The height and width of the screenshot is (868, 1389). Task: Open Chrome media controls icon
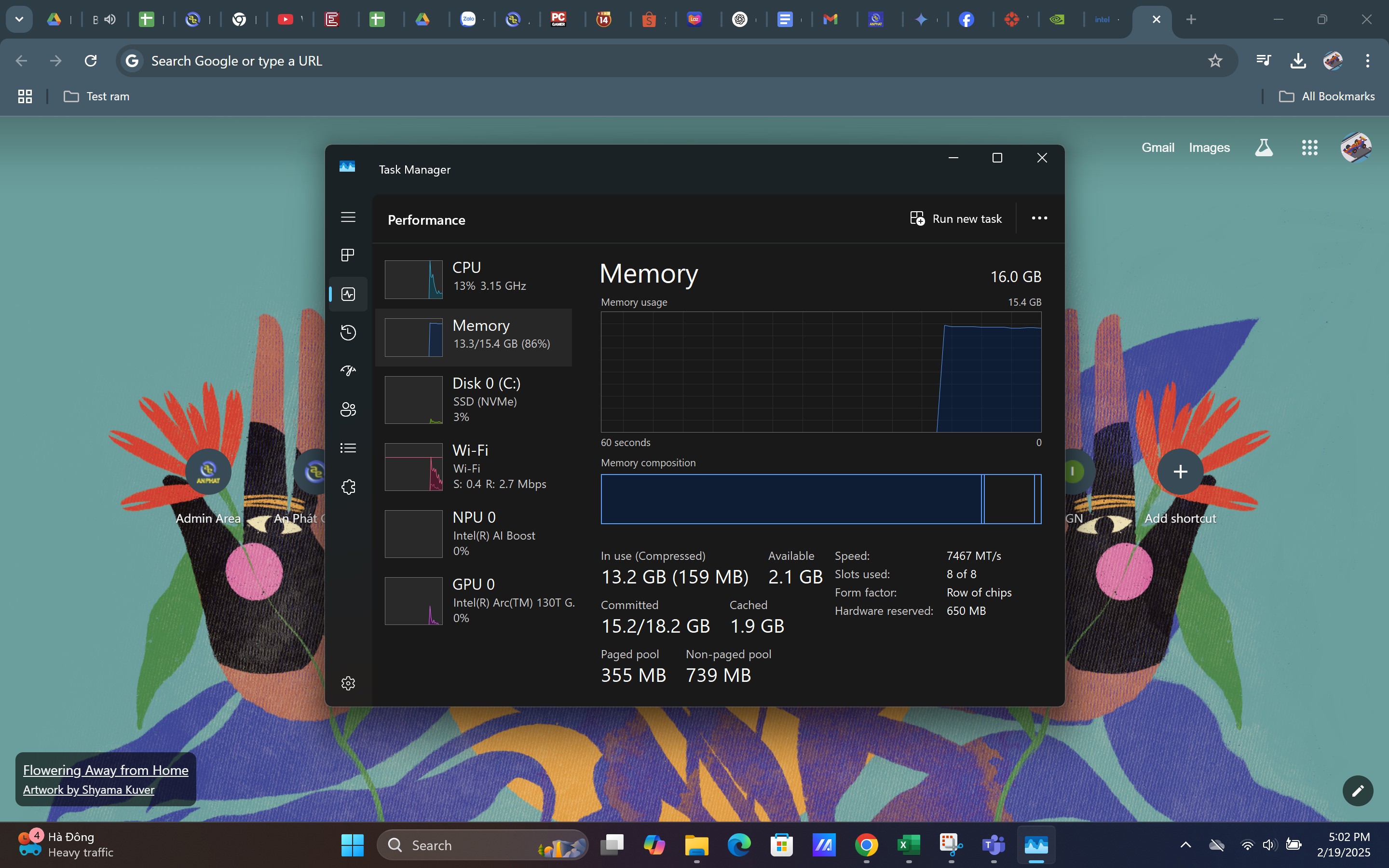[1263, 61]
